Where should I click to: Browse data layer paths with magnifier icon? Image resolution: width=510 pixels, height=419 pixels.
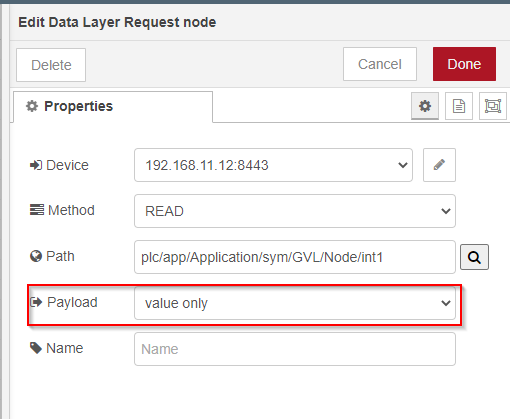coord(474,257)
